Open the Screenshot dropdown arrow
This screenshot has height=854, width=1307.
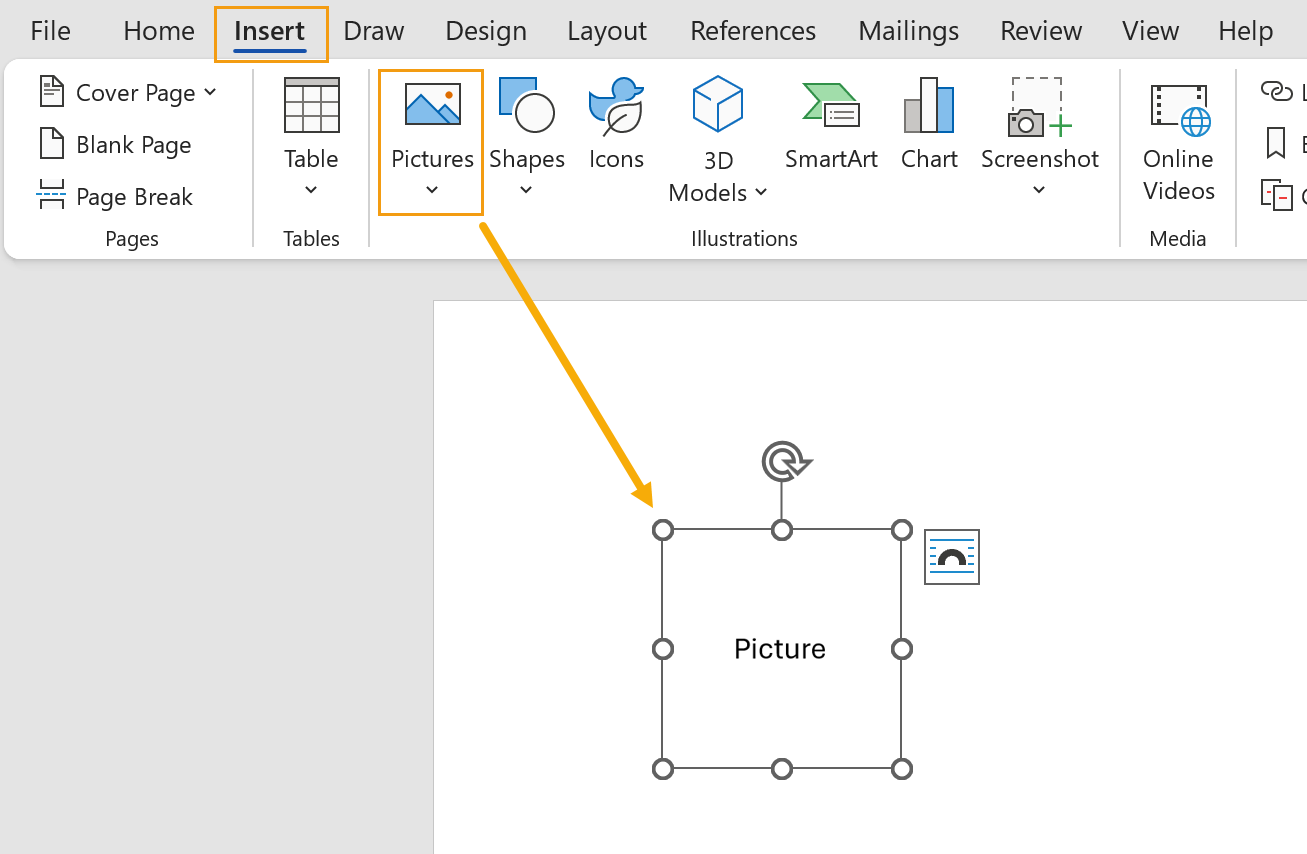[1040, 189]
